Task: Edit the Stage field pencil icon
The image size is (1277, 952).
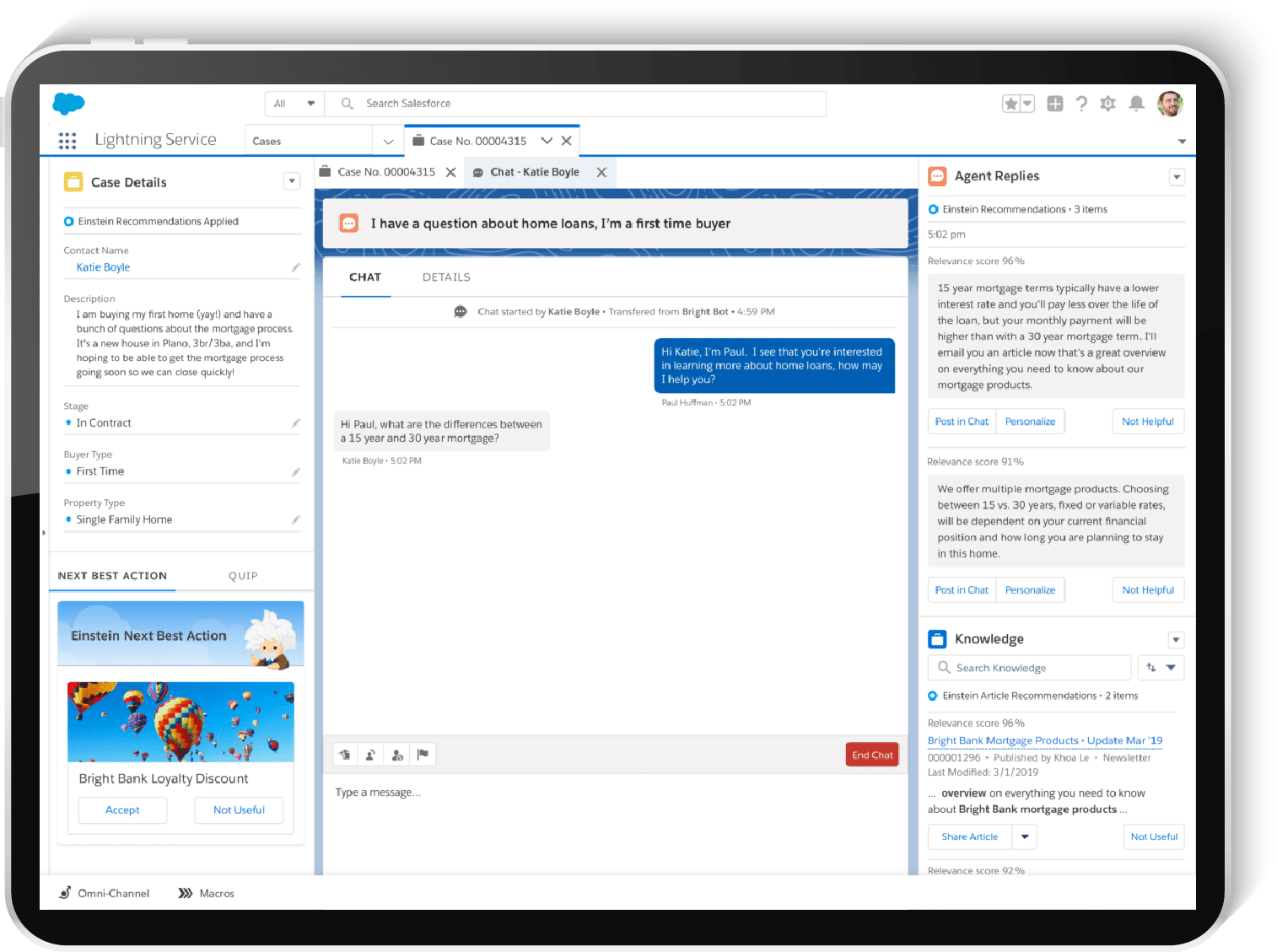Action: 296,423
